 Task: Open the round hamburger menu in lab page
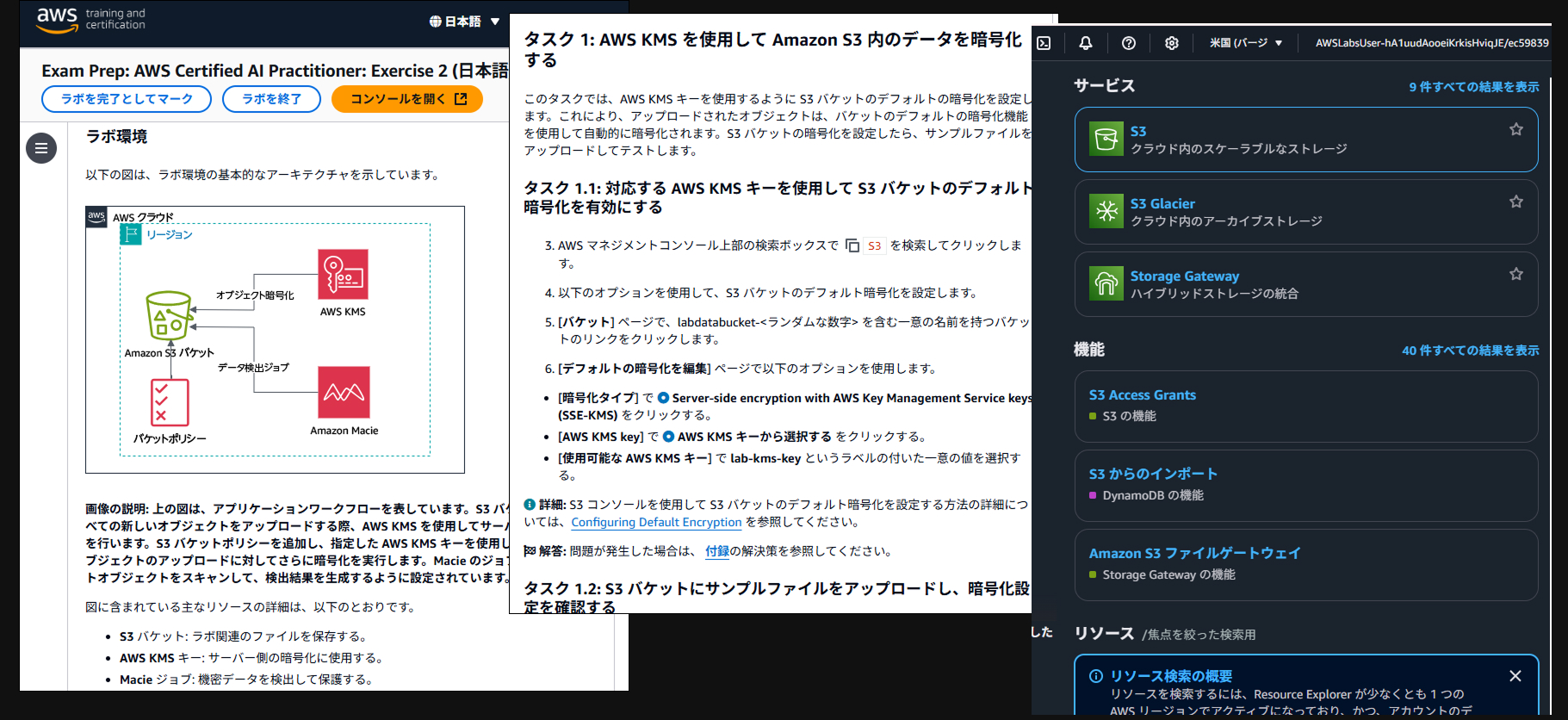point(41,148)
